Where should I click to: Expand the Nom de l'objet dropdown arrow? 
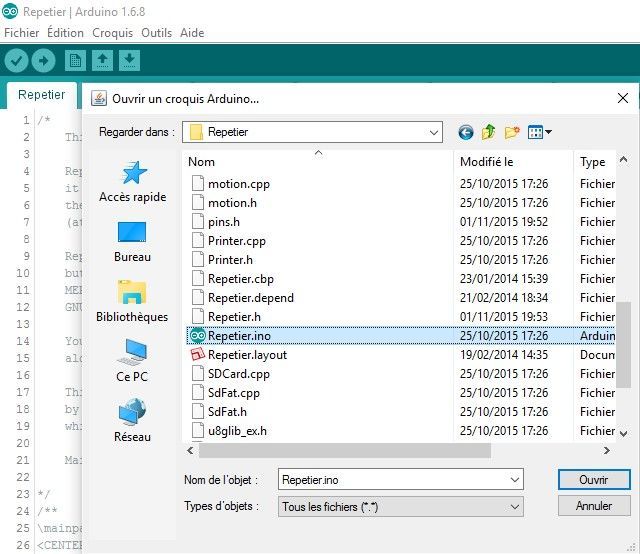515,480
